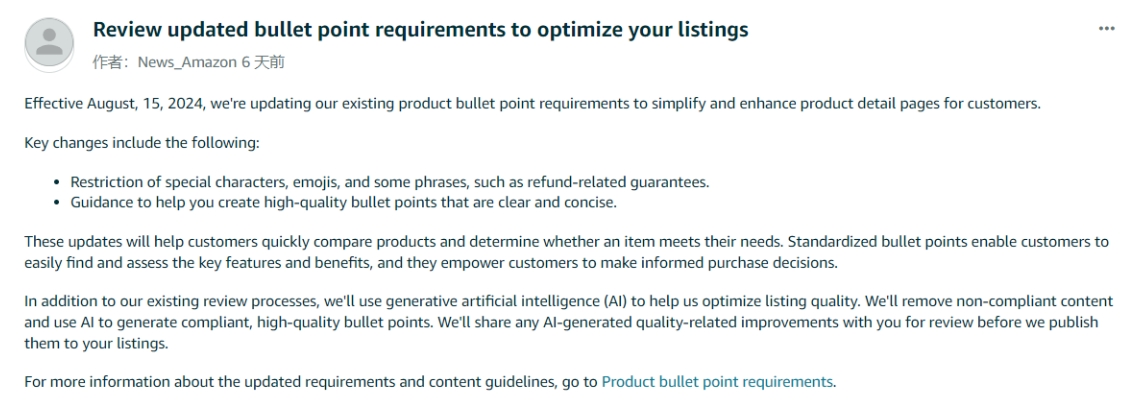Click the paragraph starting "In addition to our existing"
This screenshot has width=1138, height=412.
coord(568,322)
